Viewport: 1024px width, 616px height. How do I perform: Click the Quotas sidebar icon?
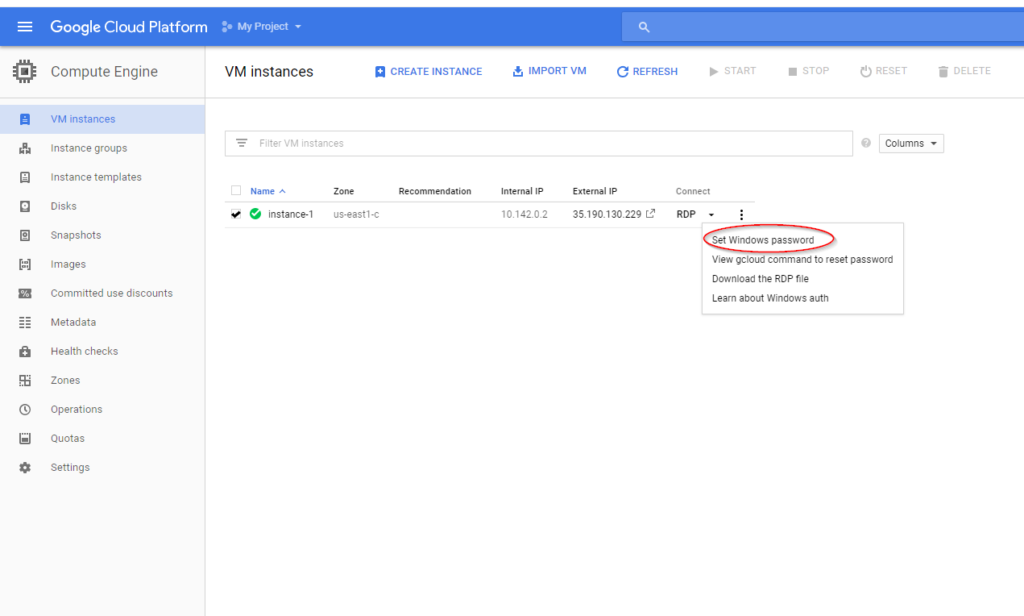tap(25, 438)
